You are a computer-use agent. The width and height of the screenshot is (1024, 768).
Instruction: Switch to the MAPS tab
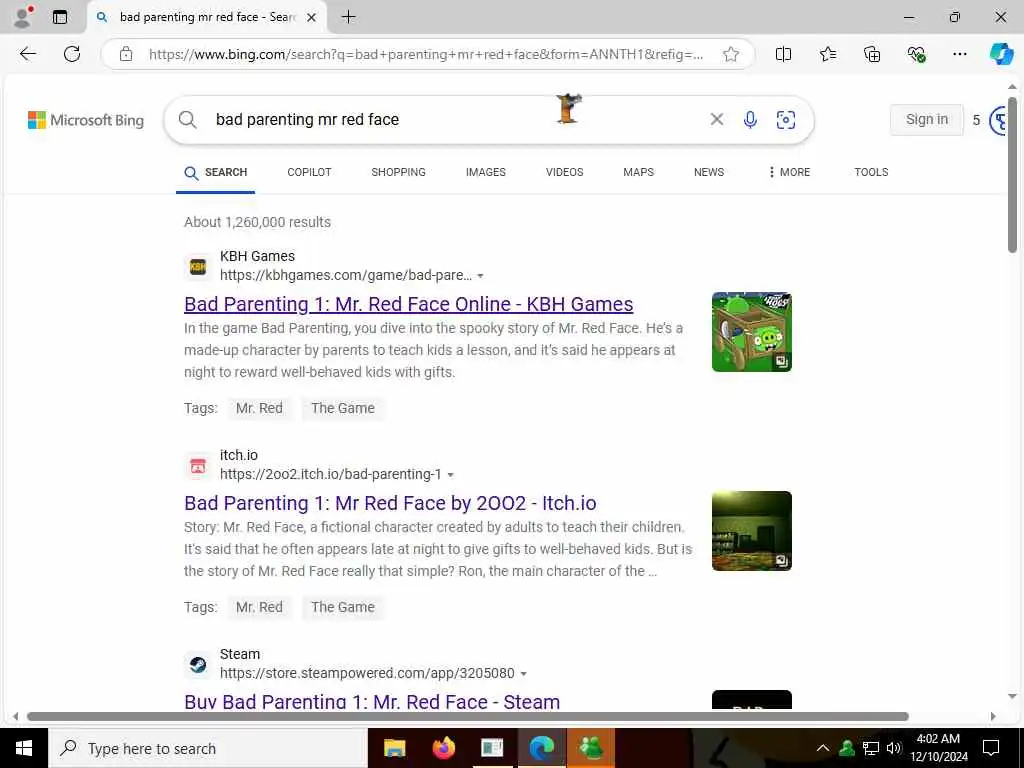coord(639,172)
